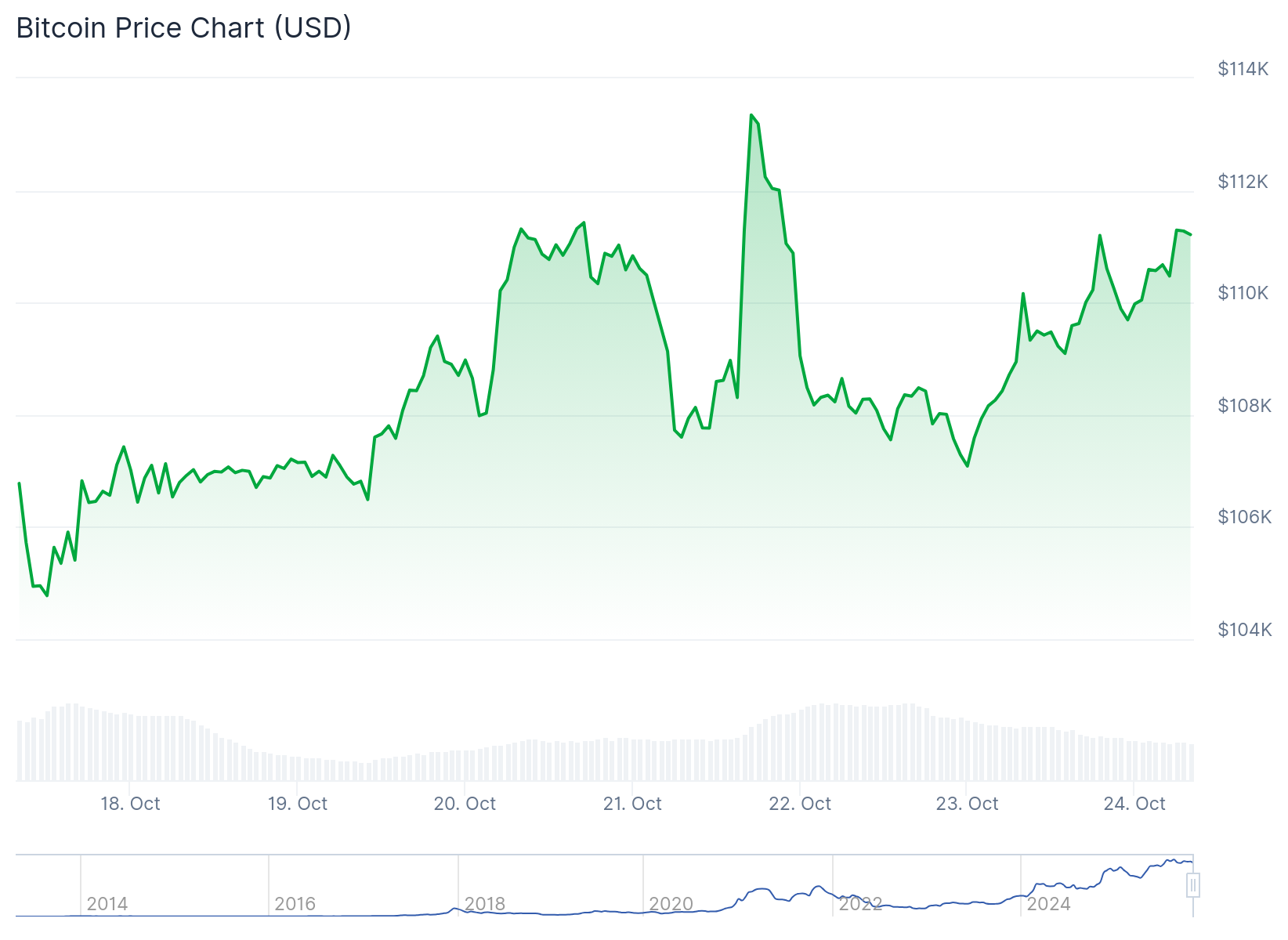The width and height of the screenshot is (1288, 940).
Task: Click the "18. Oct" date axis label
Action: point(130,804)
